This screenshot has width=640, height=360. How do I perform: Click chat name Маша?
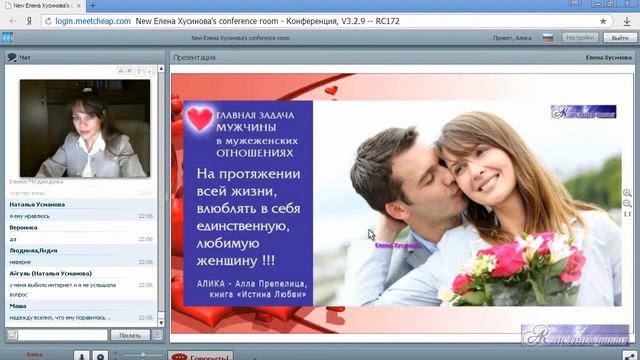(x=18, y=306)
